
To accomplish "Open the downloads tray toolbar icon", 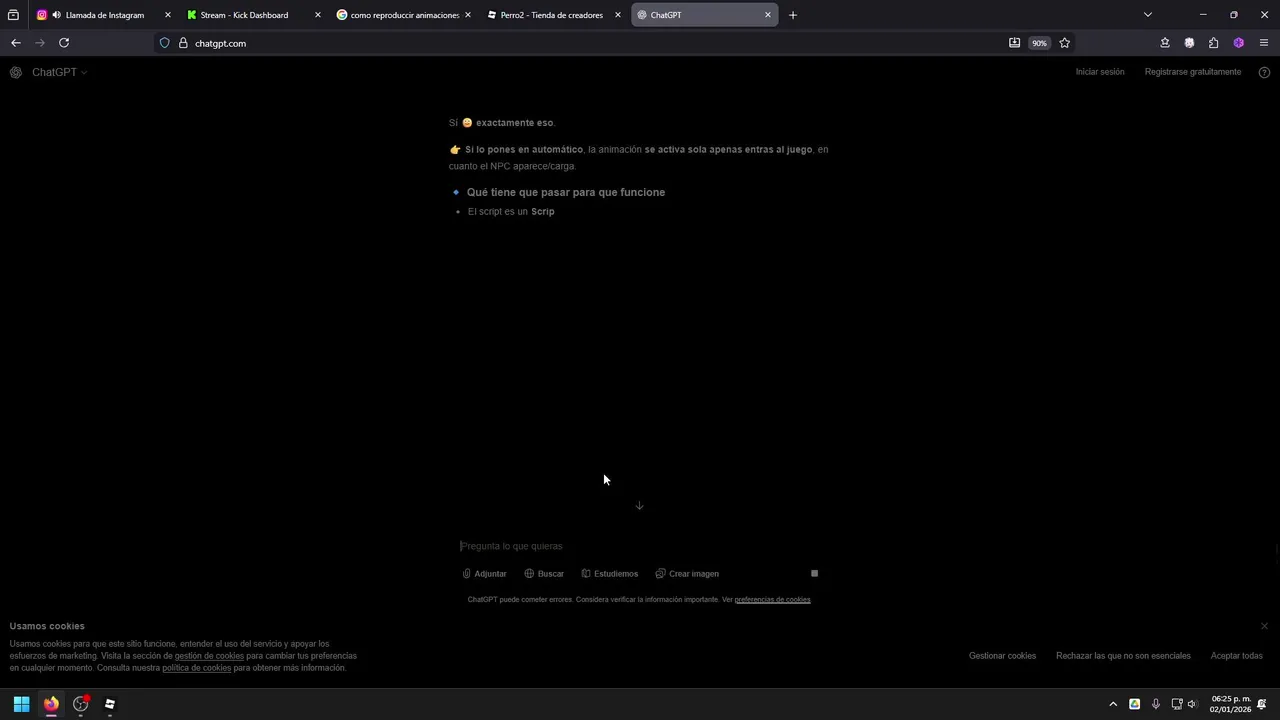I will 1165,43.
